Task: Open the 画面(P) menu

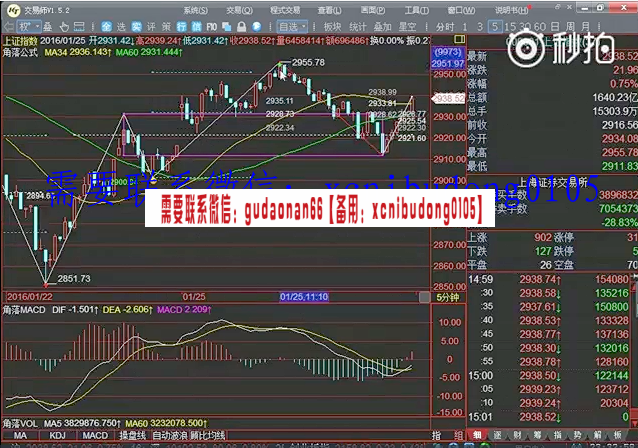Action: [x=373, y=10]
